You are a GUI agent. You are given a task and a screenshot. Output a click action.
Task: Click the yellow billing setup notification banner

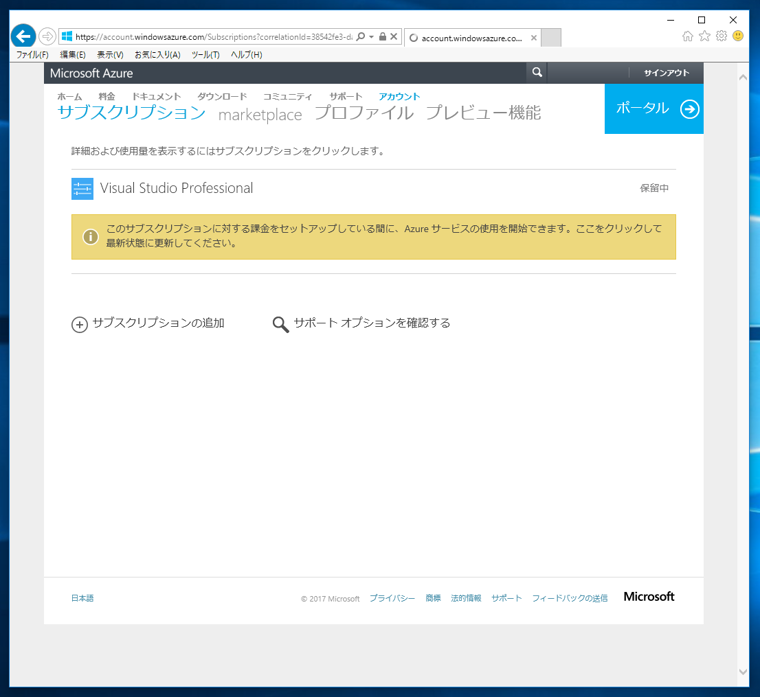373,237
